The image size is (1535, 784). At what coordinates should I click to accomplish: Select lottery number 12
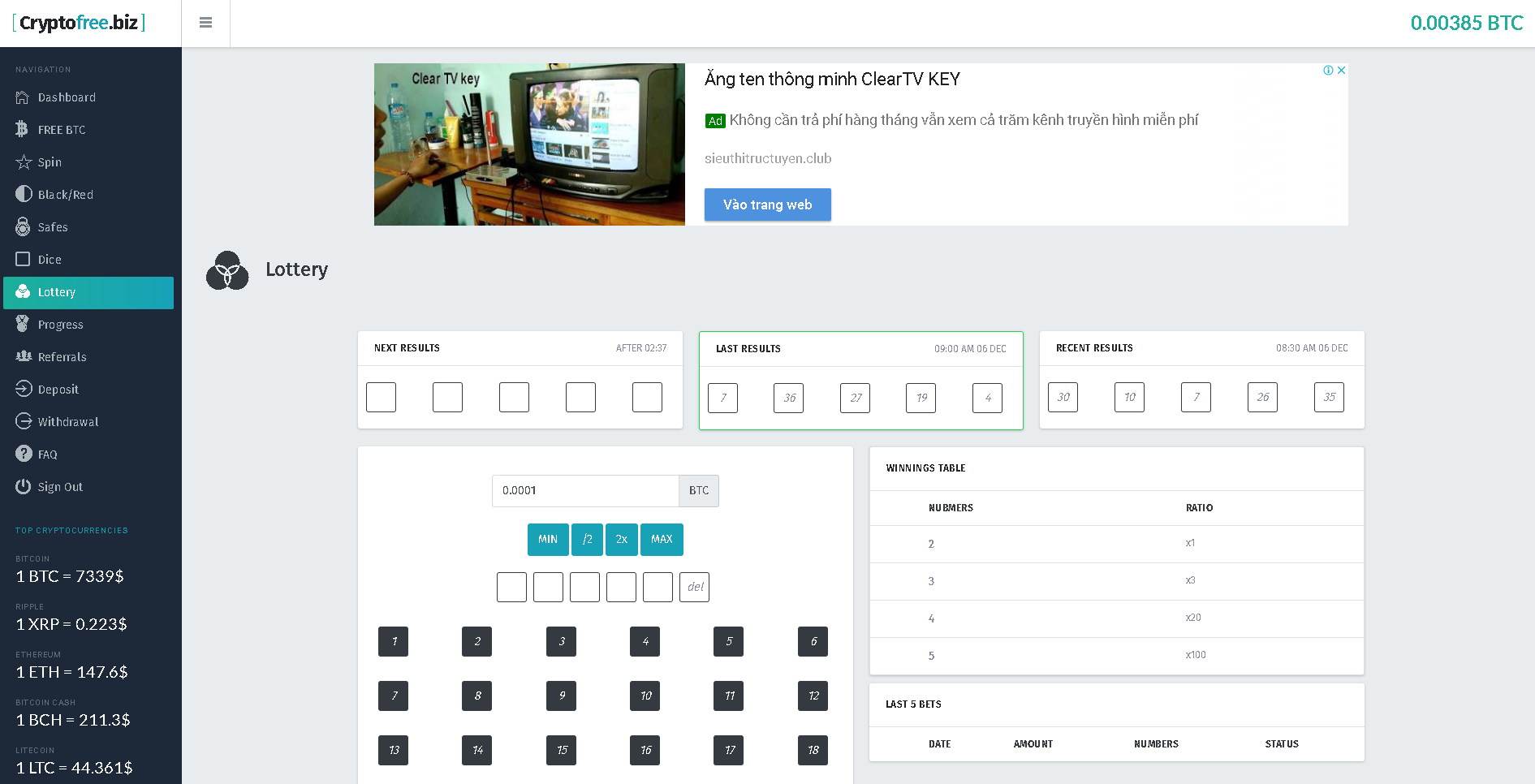[813, 696]
